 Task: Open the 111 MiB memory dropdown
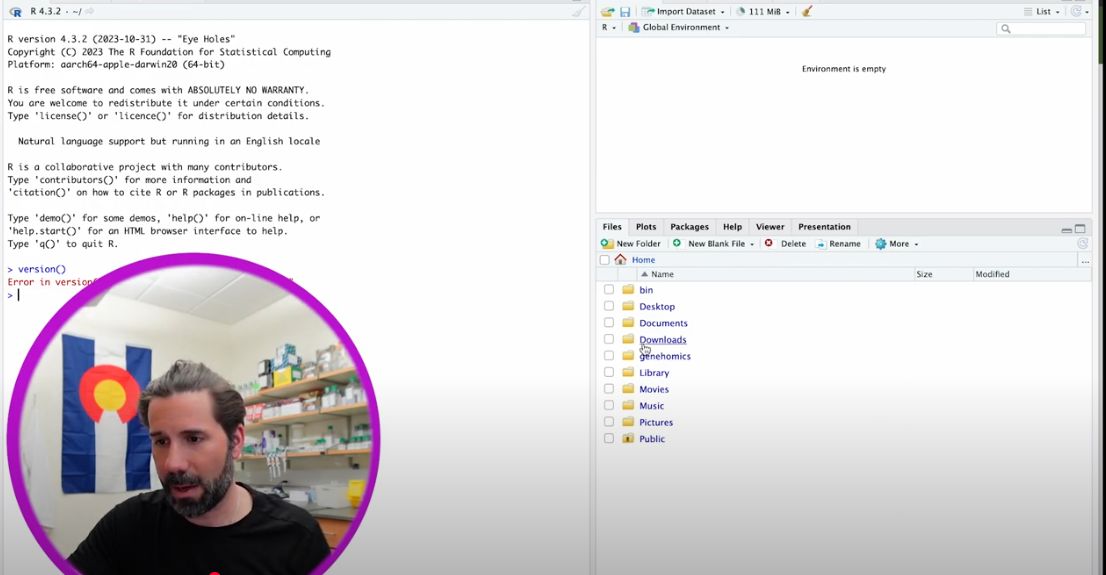[x=787, y=12]
